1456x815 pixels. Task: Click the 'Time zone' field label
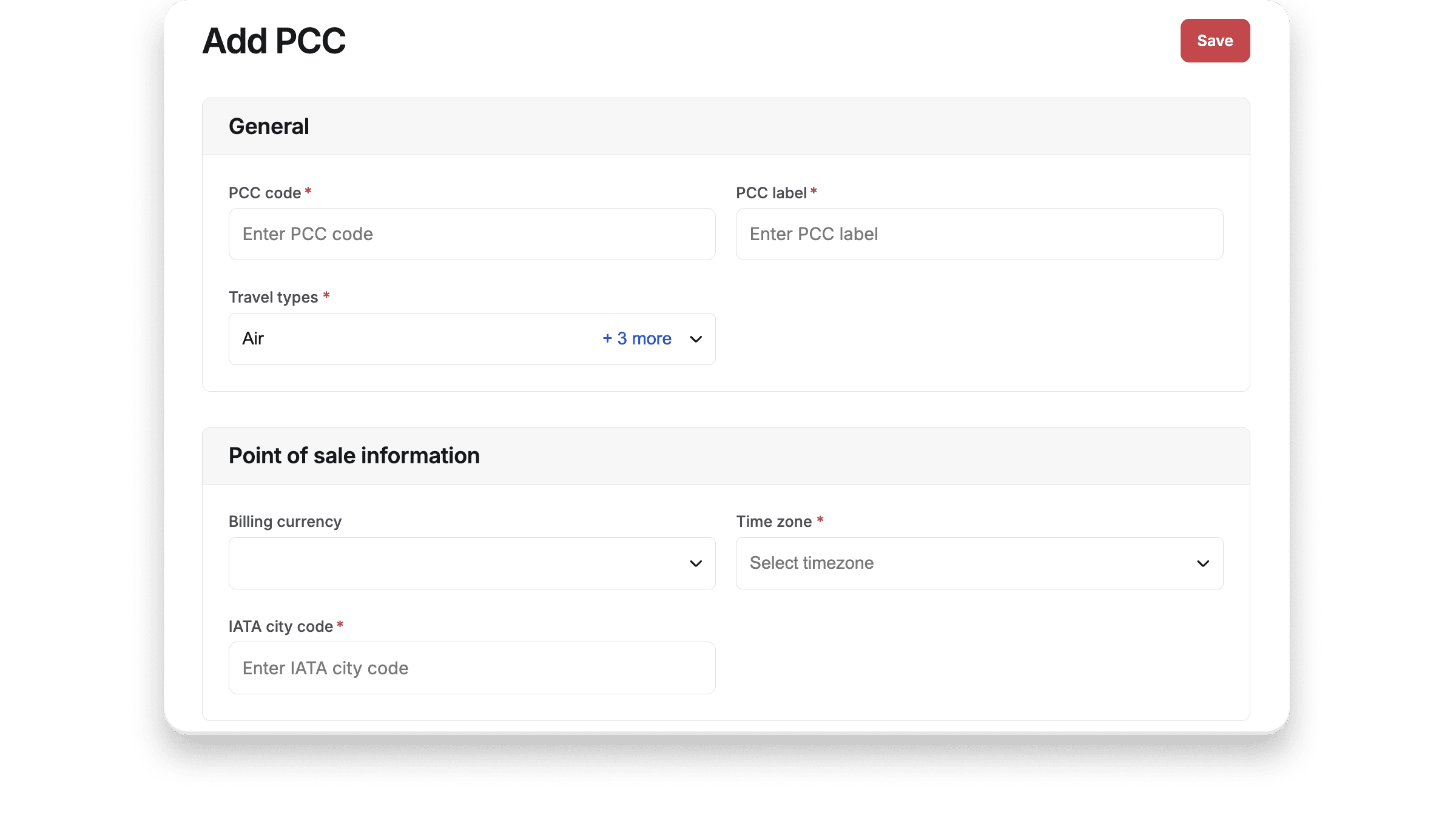pos(773,522)
